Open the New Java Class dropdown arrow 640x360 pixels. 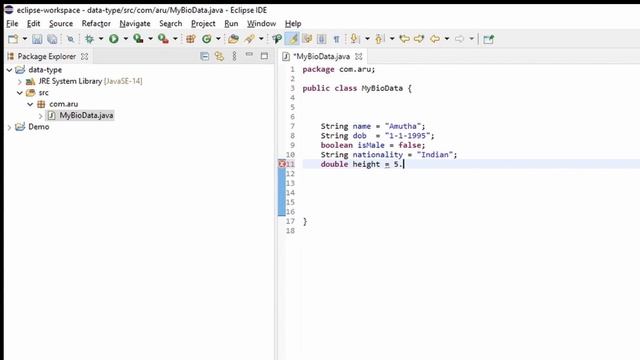[218, 39]
